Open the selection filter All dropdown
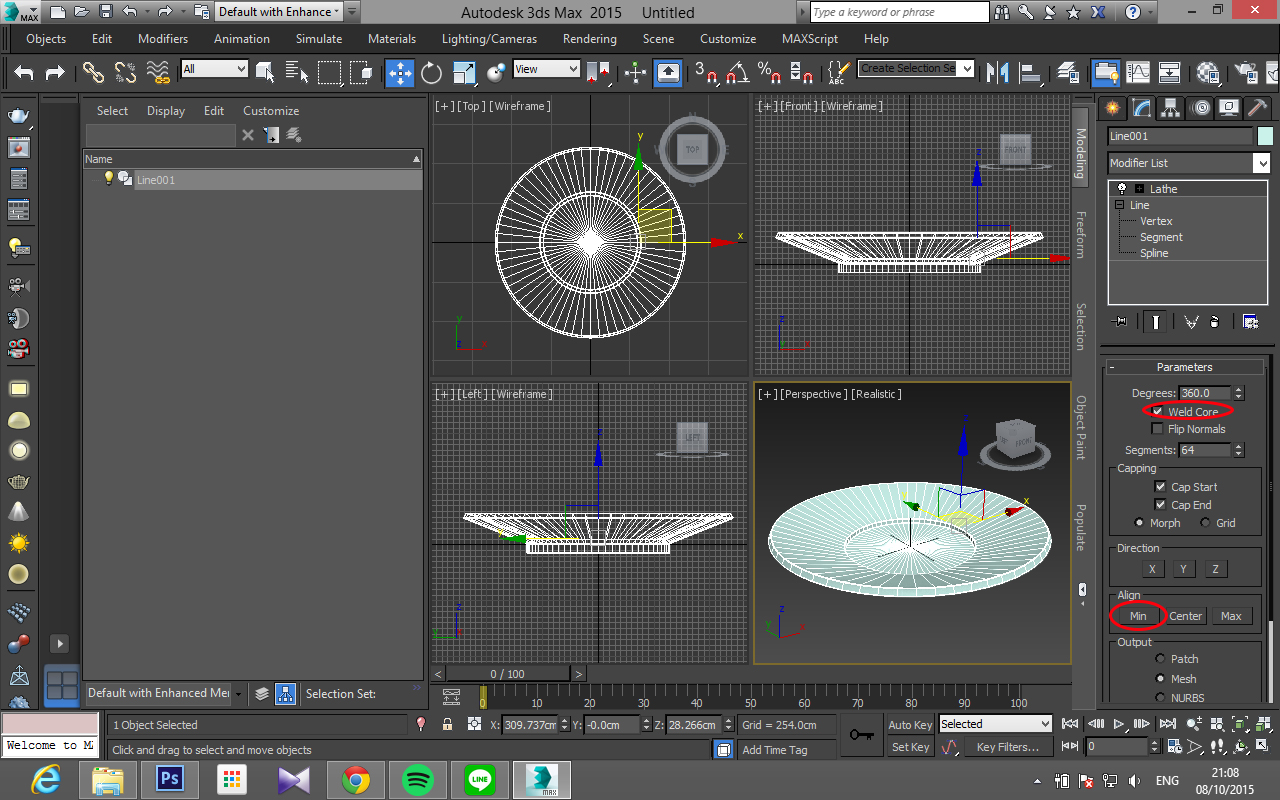Image resolution: width=1280 pixels, height=800 pixels. tap(213, 68)
